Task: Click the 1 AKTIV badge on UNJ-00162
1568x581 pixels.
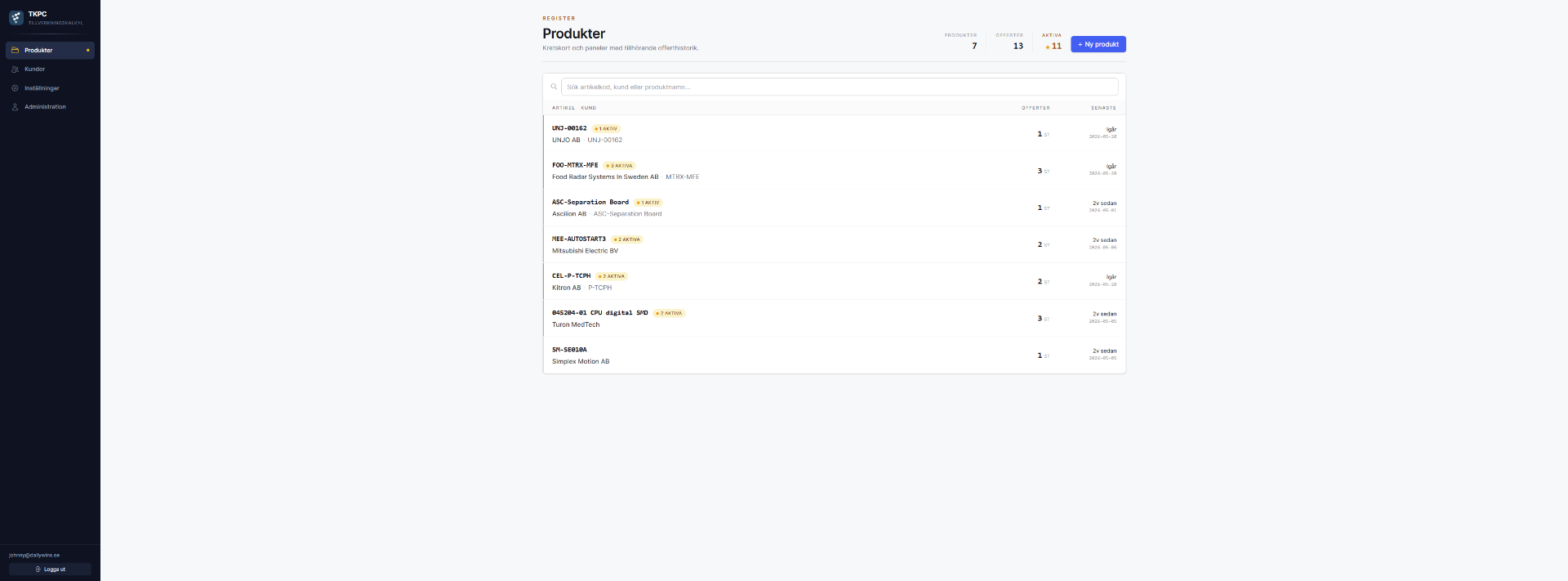Action: pos(606,129)
